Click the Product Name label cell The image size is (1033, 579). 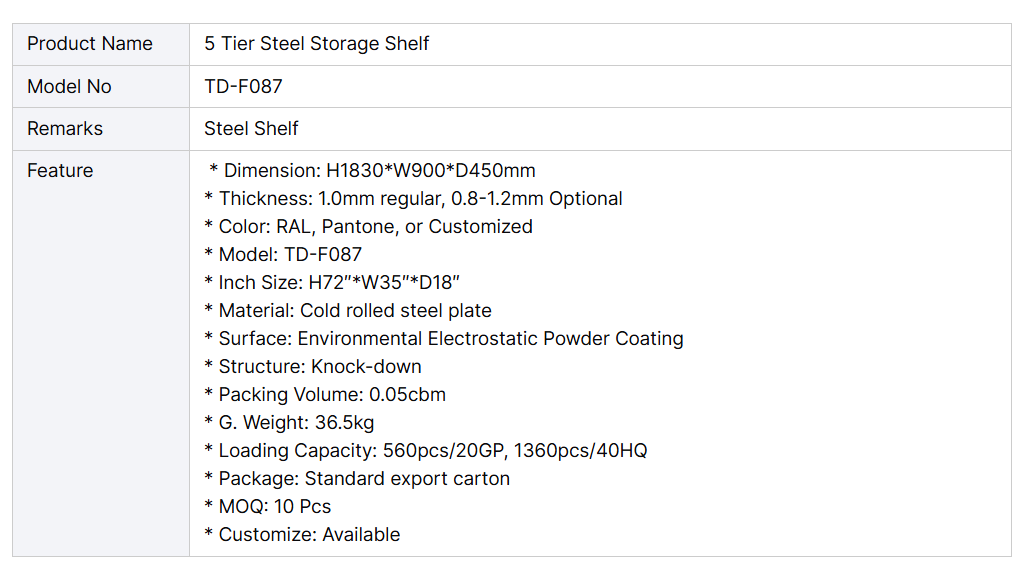[x=90, y=44]
